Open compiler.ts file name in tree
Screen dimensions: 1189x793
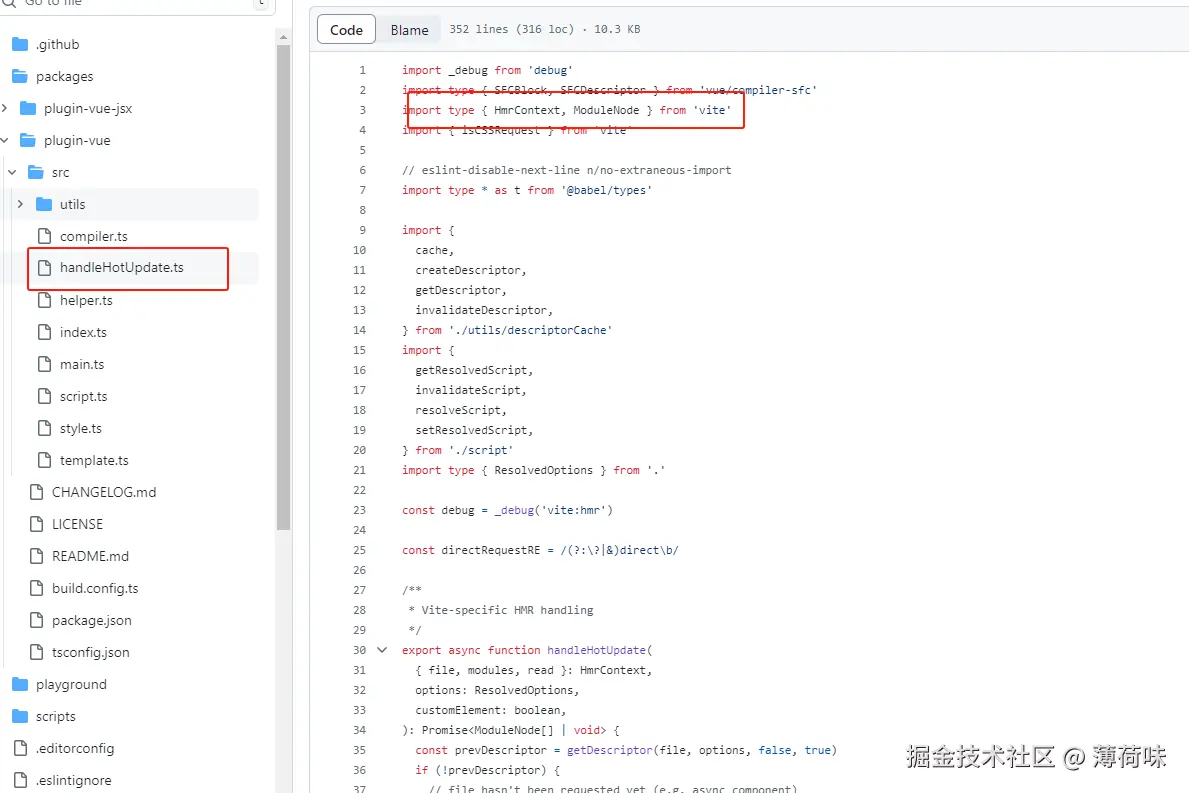click(94, 236)
